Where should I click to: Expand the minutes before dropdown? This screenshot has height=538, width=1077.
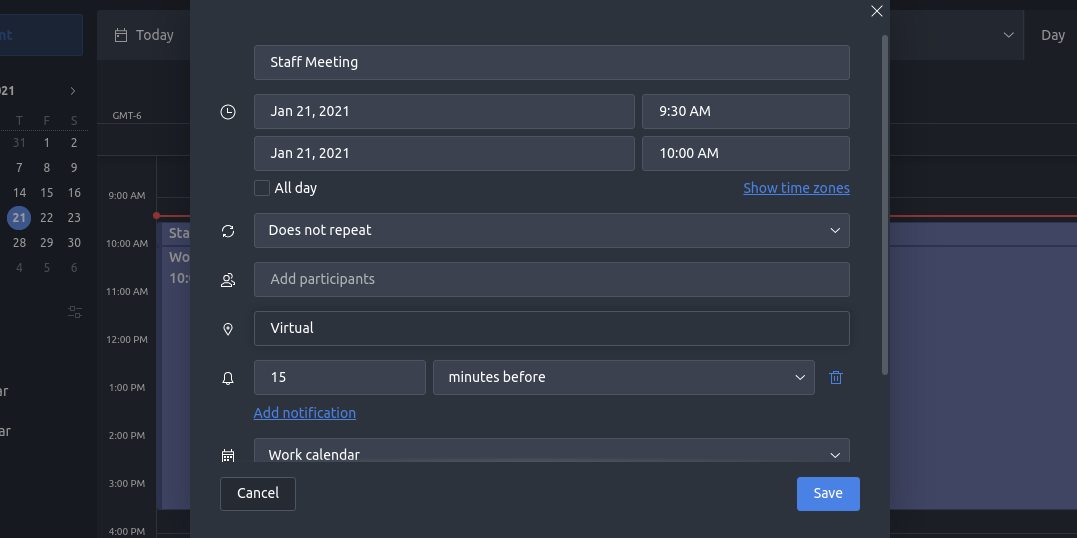(x=623, y=377)
